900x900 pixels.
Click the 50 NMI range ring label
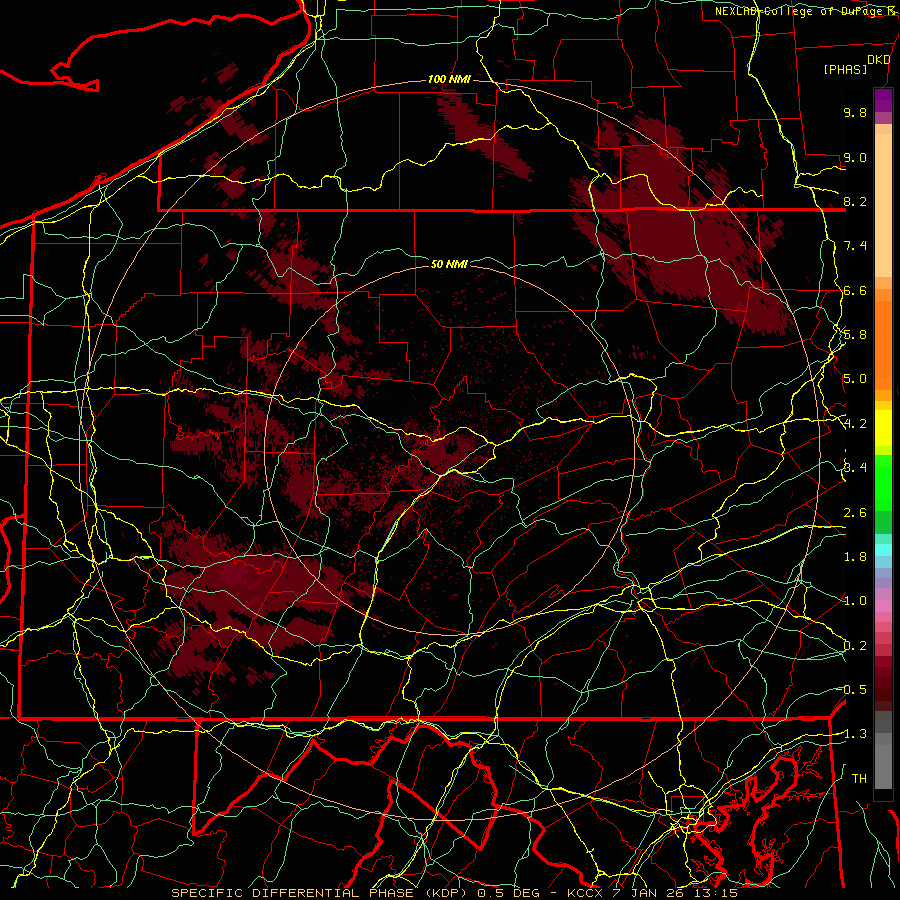449,264
